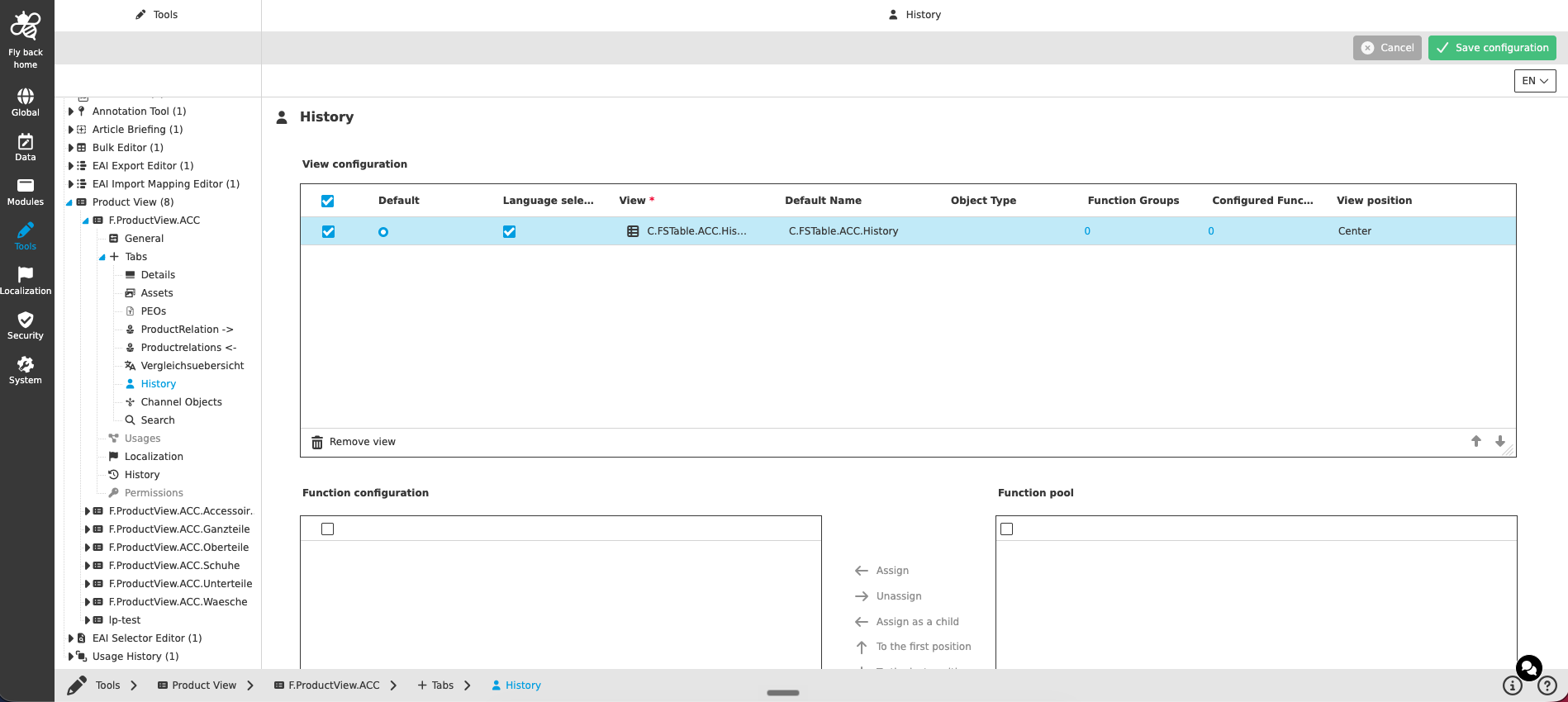Click the bottom panel drag handle
Image resolution: width=1568 pixels, height=702 pixels.
point(783,693)
